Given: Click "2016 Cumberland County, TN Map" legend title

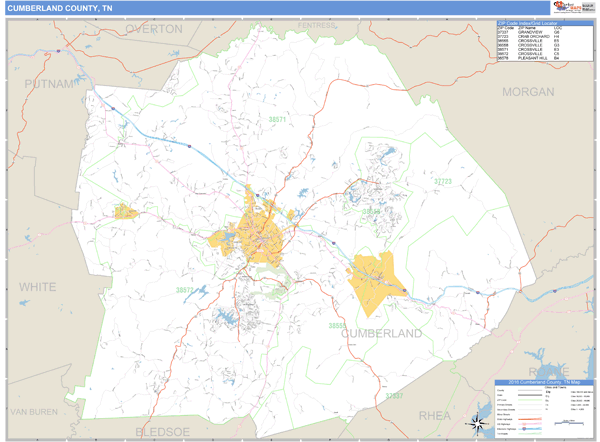Looking at the screenshot, I should pos(544,382).
